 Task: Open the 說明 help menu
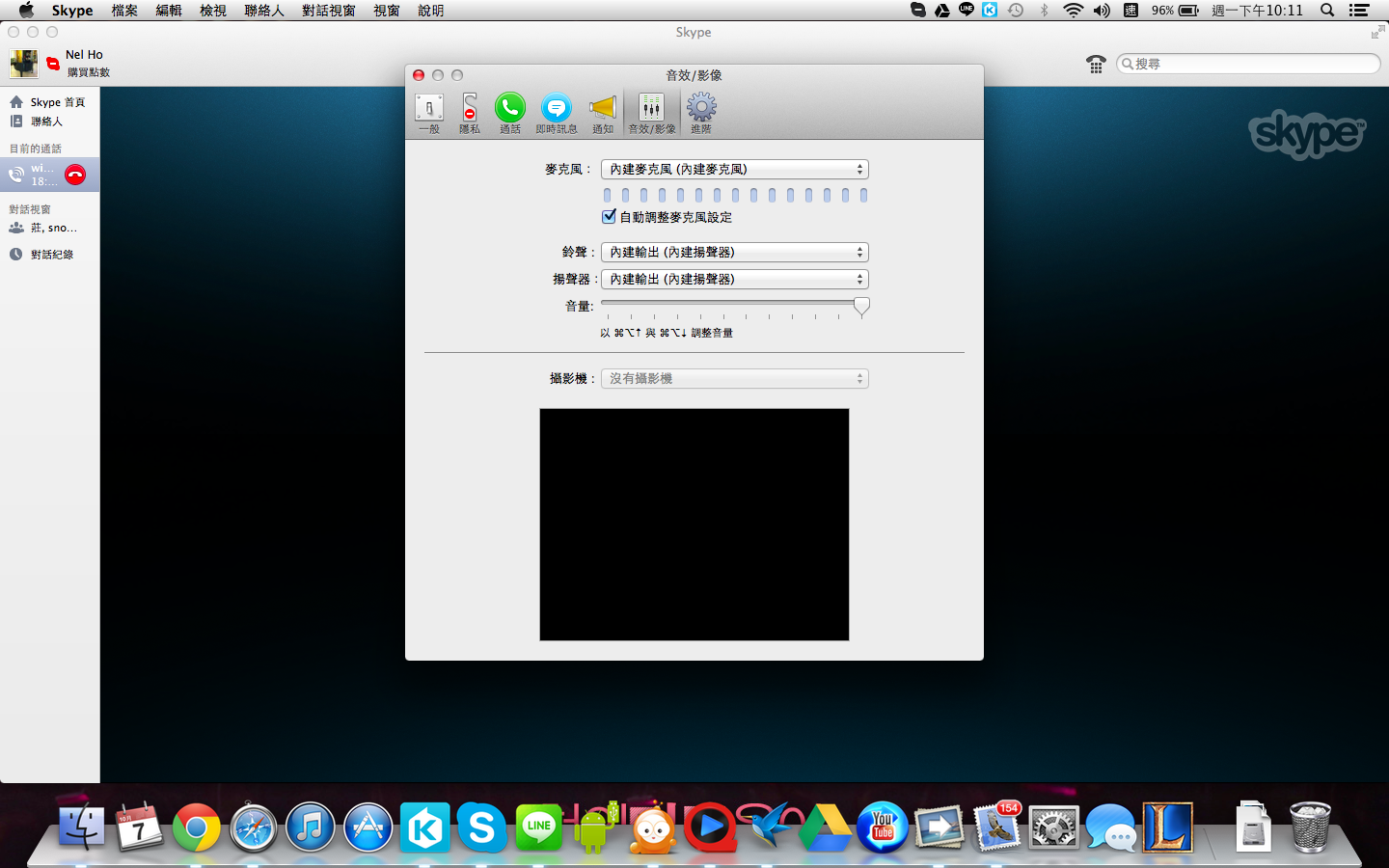coord(431,11)
